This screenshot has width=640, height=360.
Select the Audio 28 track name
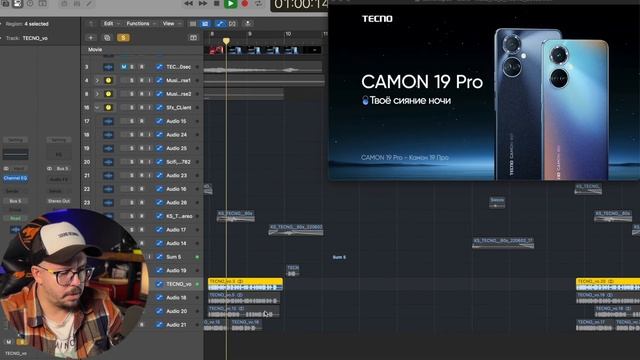176,202
